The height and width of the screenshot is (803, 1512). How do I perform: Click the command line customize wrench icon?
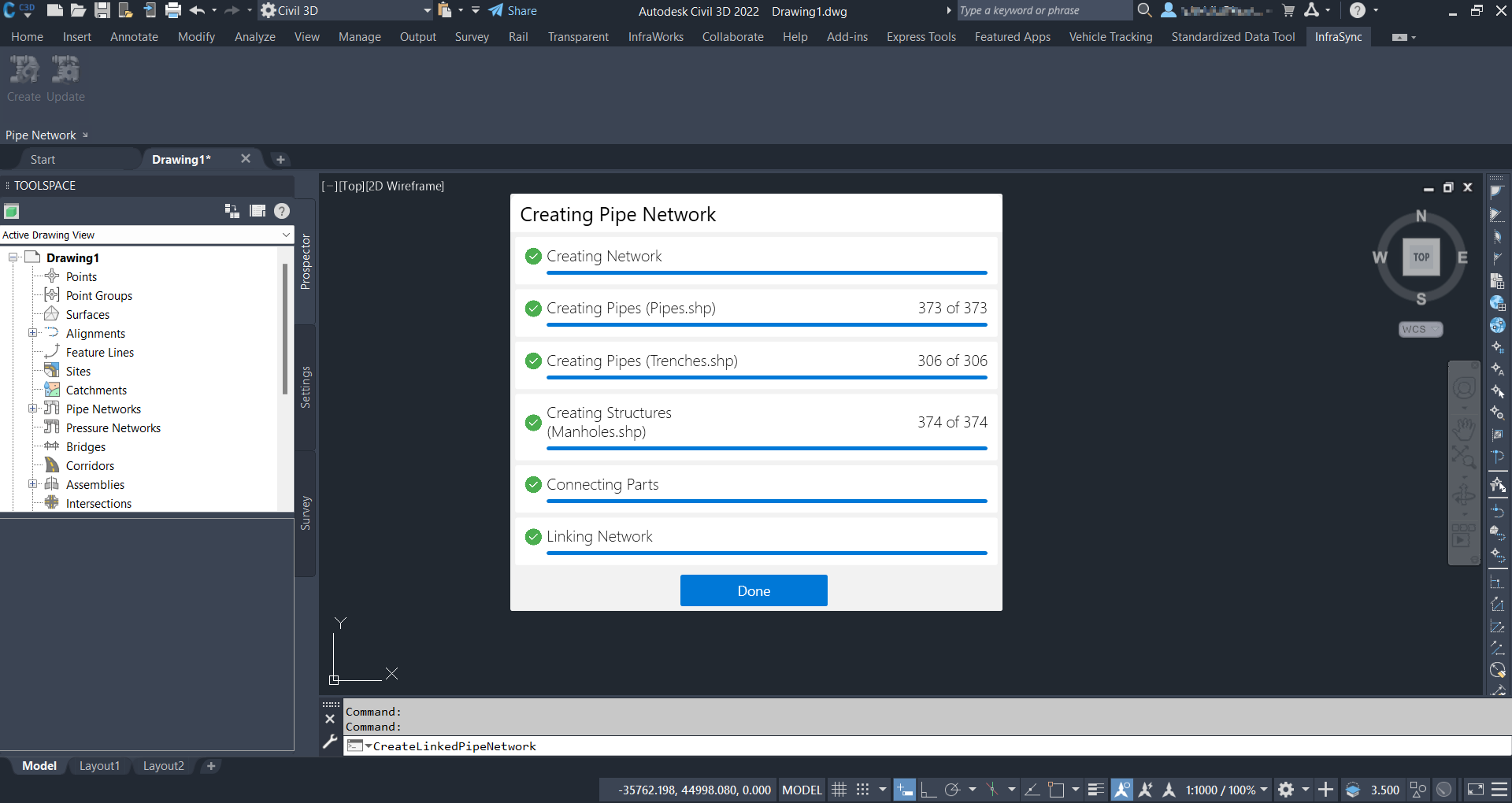tap(330, 742)
